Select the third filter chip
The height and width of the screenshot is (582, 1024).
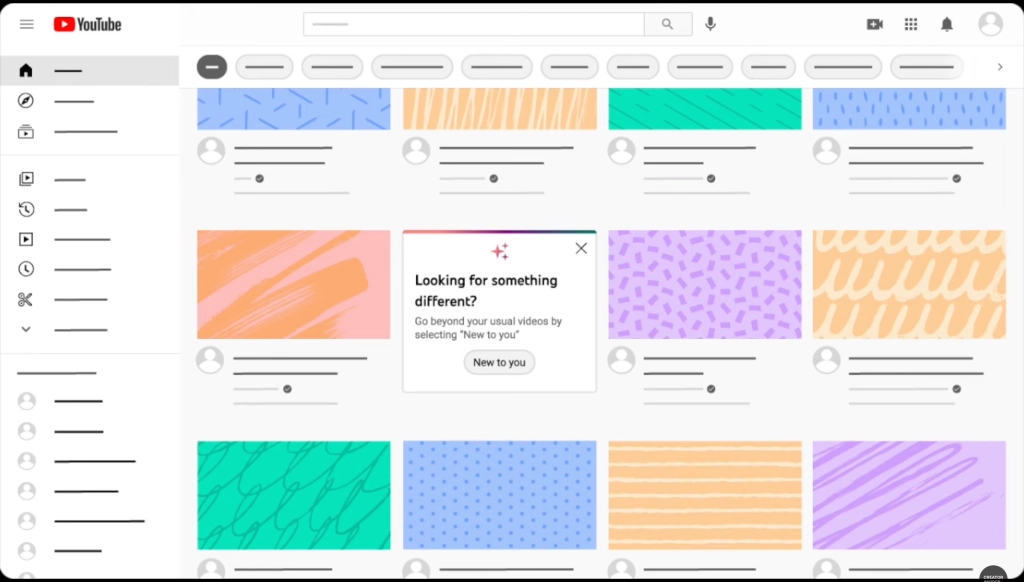coord(332,67)
